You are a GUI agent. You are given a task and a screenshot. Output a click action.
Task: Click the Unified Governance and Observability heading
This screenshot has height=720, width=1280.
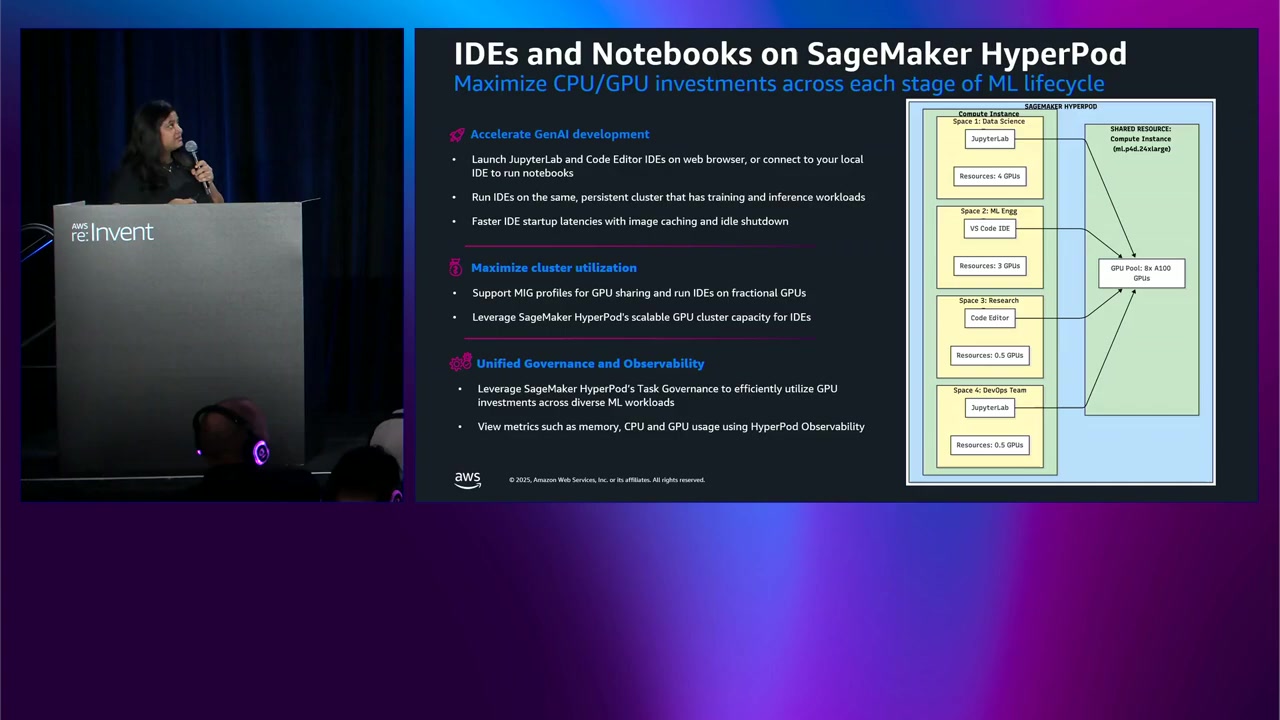(x=590, y=363)
